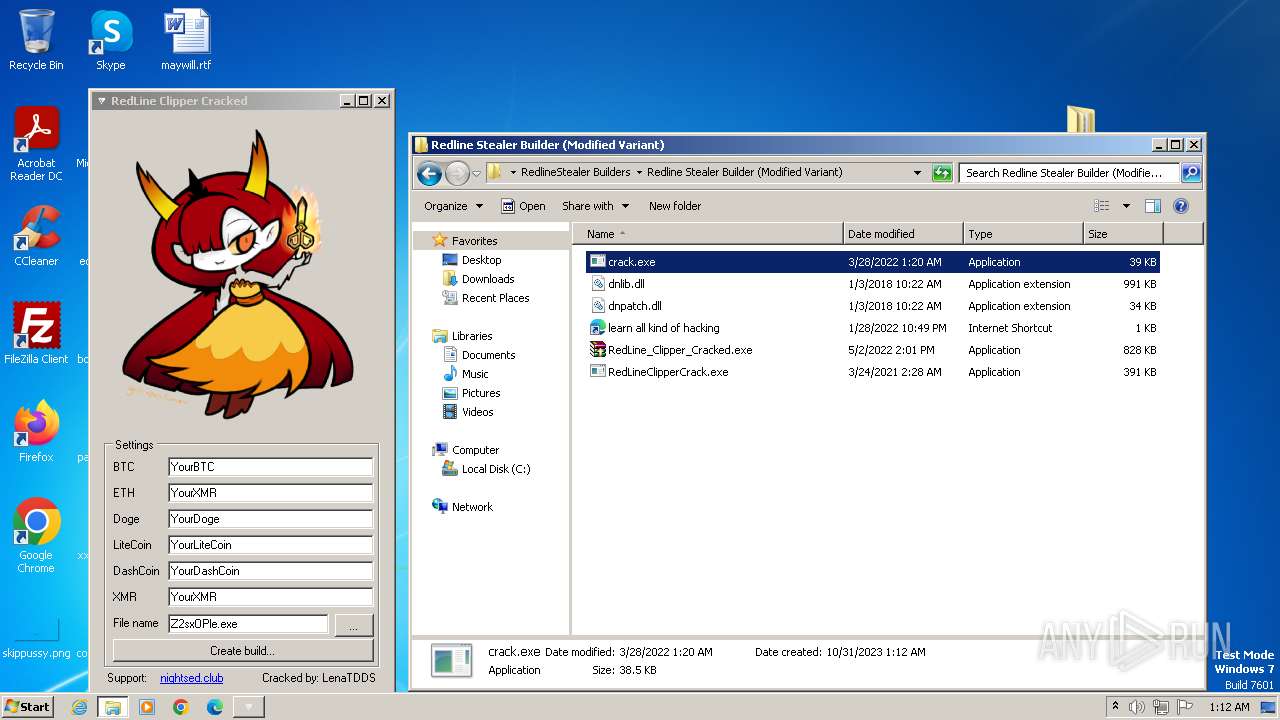Click New folder in the toolbar
This screenshot has width=1280, height=720.
(675, 206)
